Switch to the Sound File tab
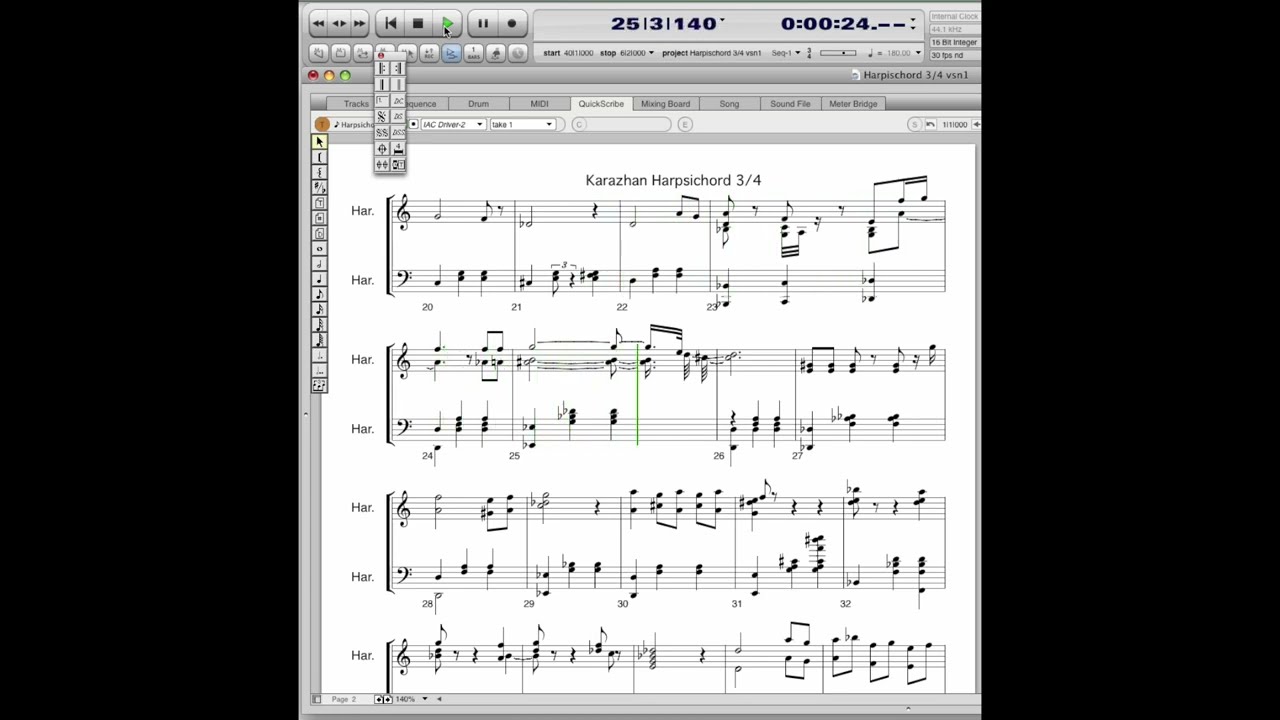The image size is (1280, 720). pos(790,104)
